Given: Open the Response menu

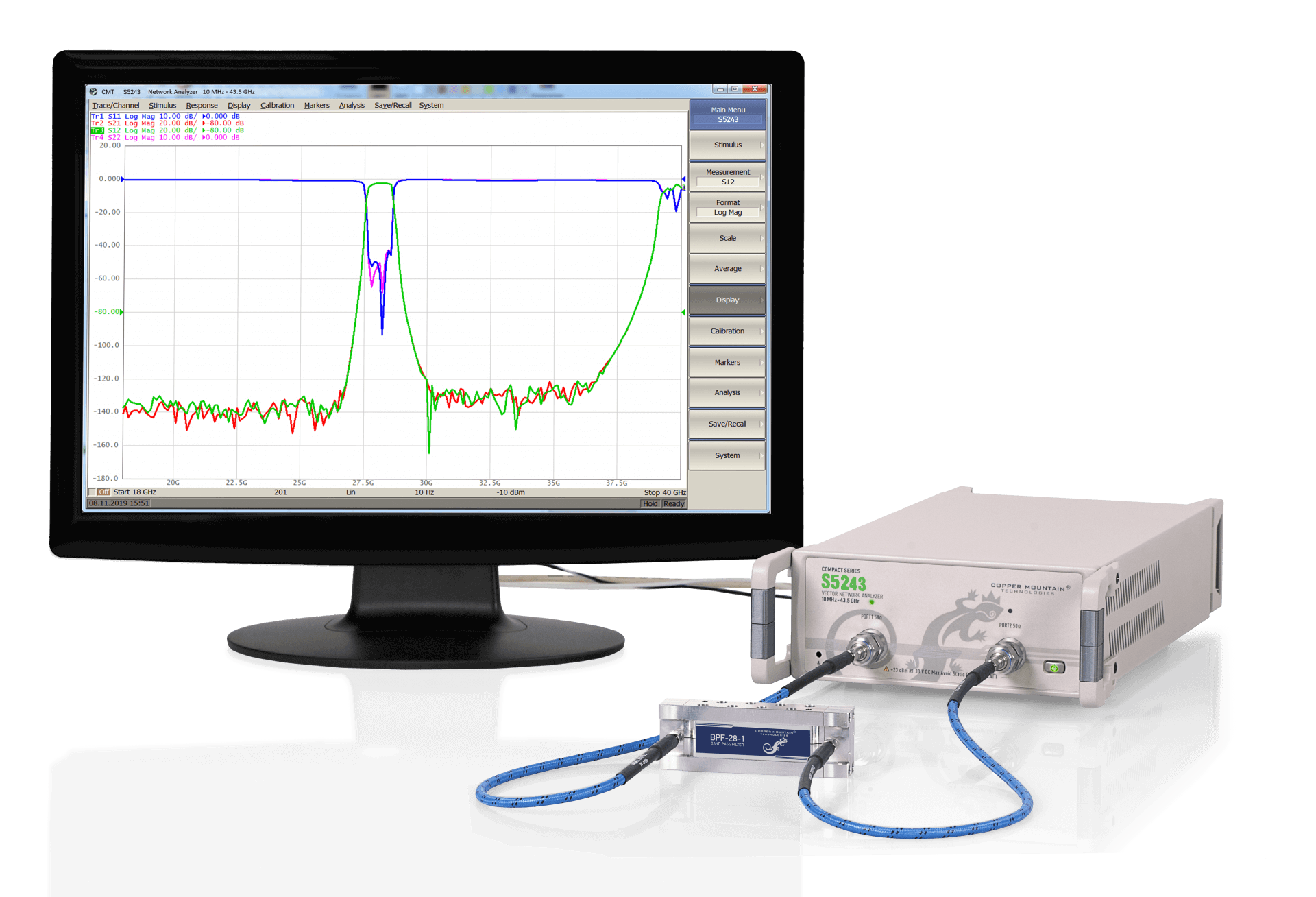Looking at the screenshot, I should pos(202,106).
